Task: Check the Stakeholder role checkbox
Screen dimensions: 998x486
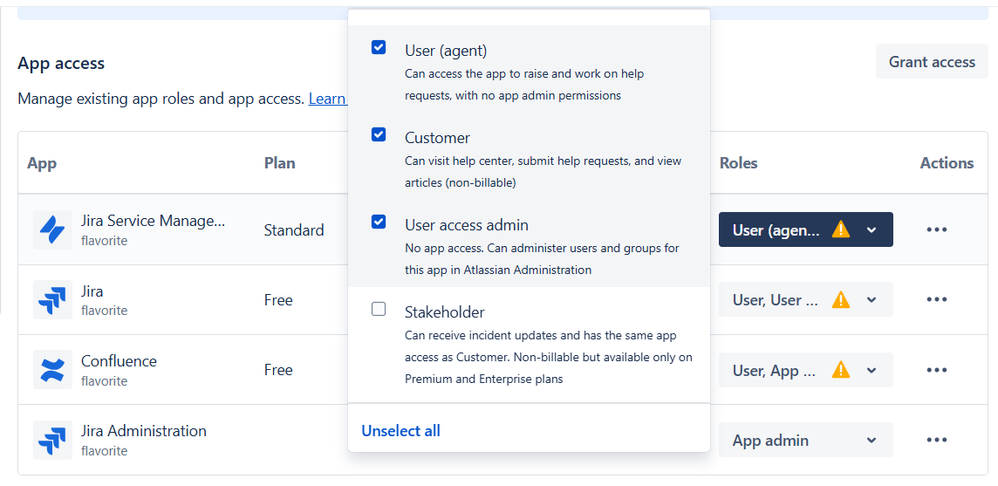Action: tap(379, 309)
